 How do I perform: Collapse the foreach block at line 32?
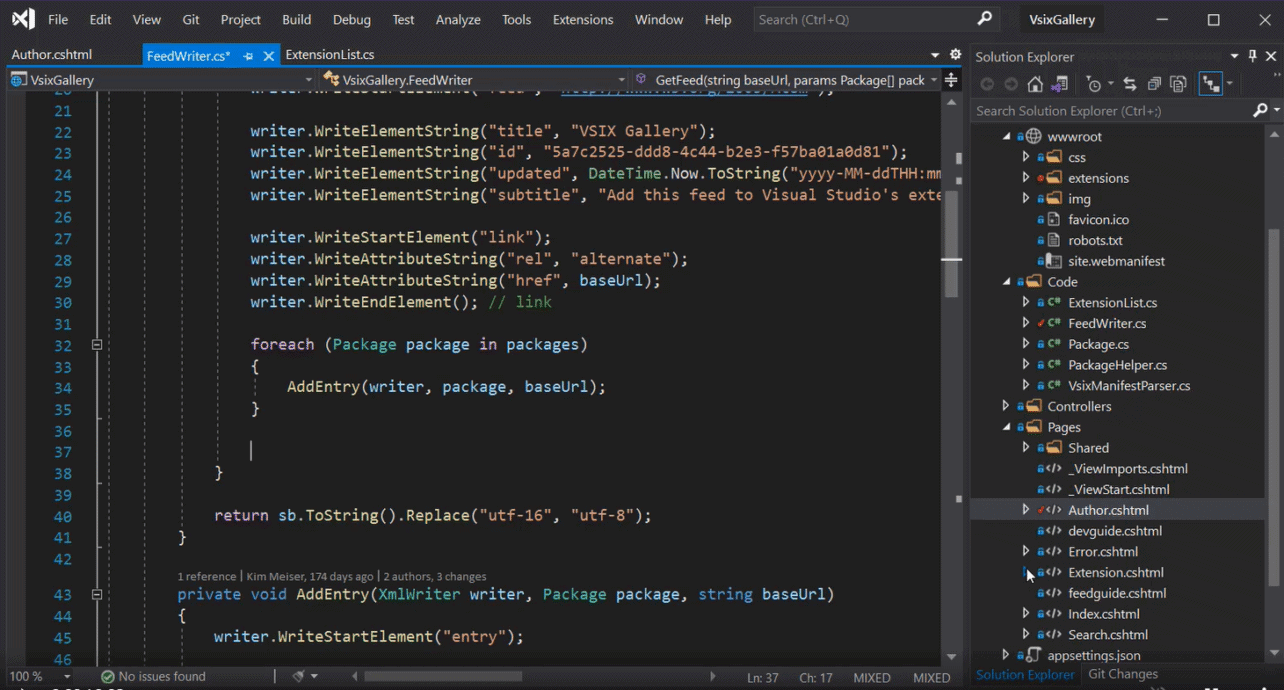[97, 345]
